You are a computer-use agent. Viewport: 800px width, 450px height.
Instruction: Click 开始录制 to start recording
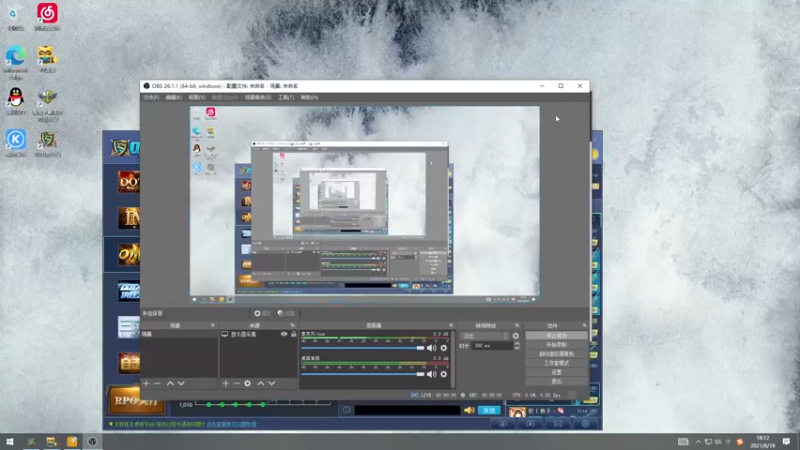click(x=556, y=344)
